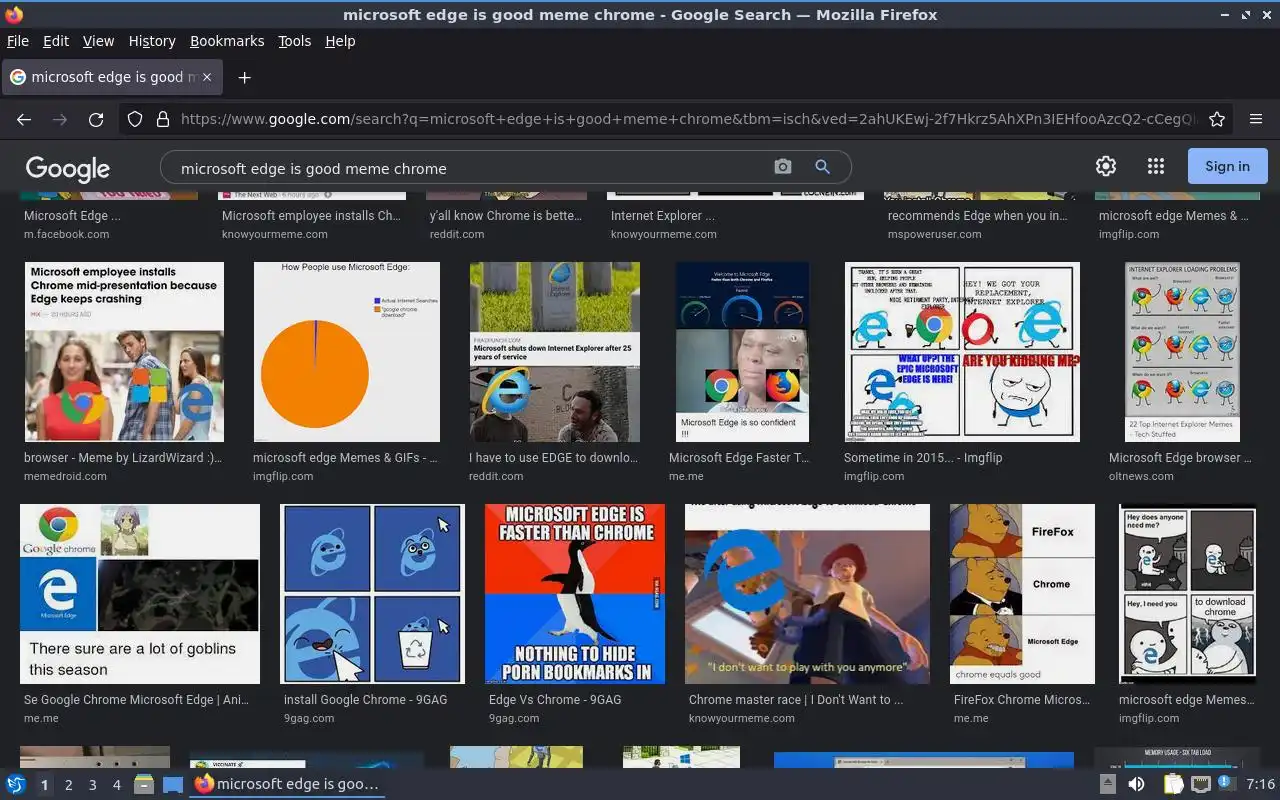Click the removable media eject tray icon
Image resolution: width=1280 pixels, height=800 pixels.
tap(1108, 784)
